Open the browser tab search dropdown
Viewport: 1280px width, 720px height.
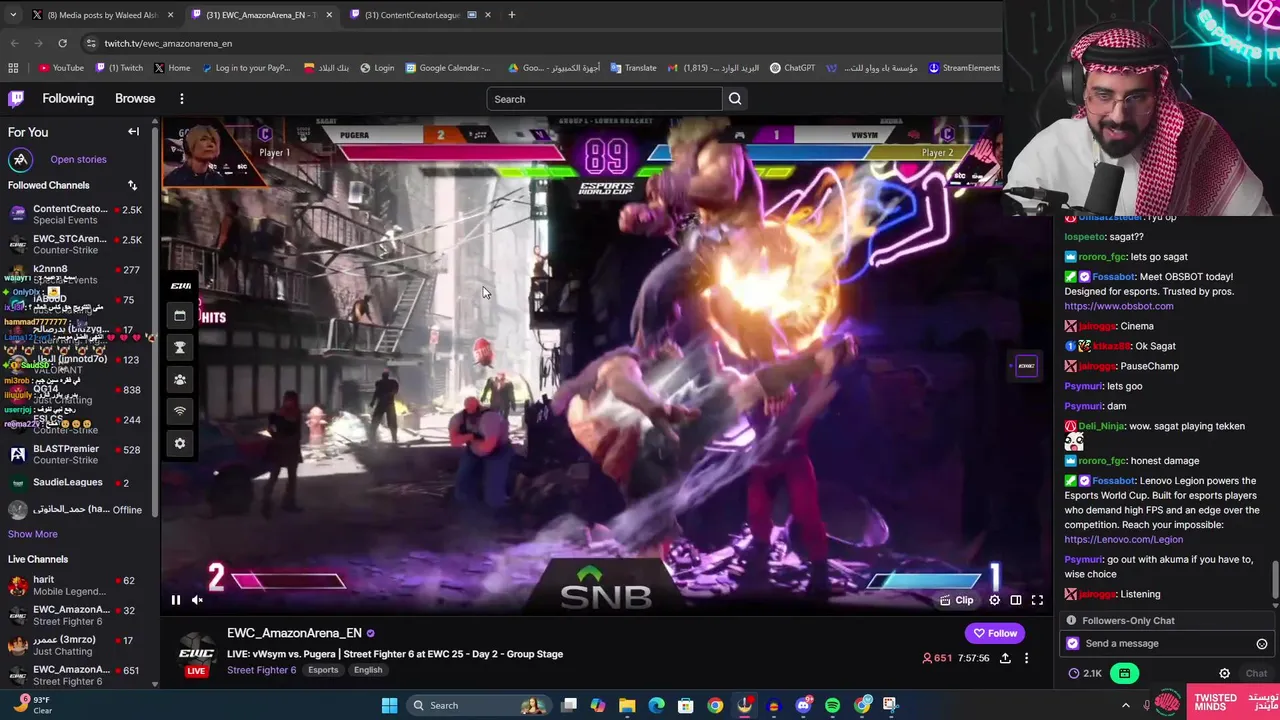[x=13, y=15]
